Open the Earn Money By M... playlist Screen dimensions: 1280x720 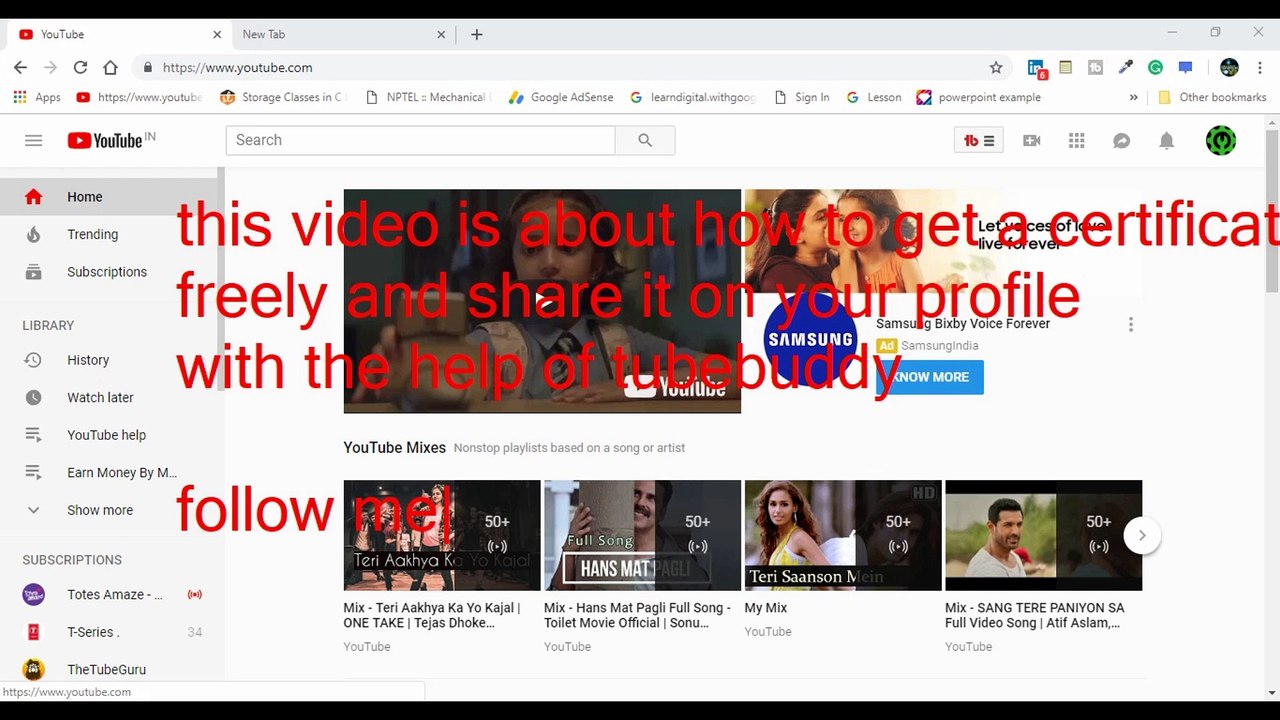point(109,472)
